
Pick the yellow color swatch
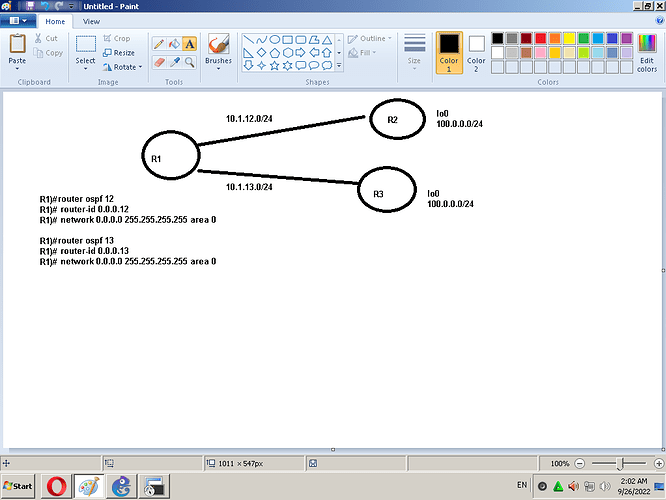[x=569, y=38]
